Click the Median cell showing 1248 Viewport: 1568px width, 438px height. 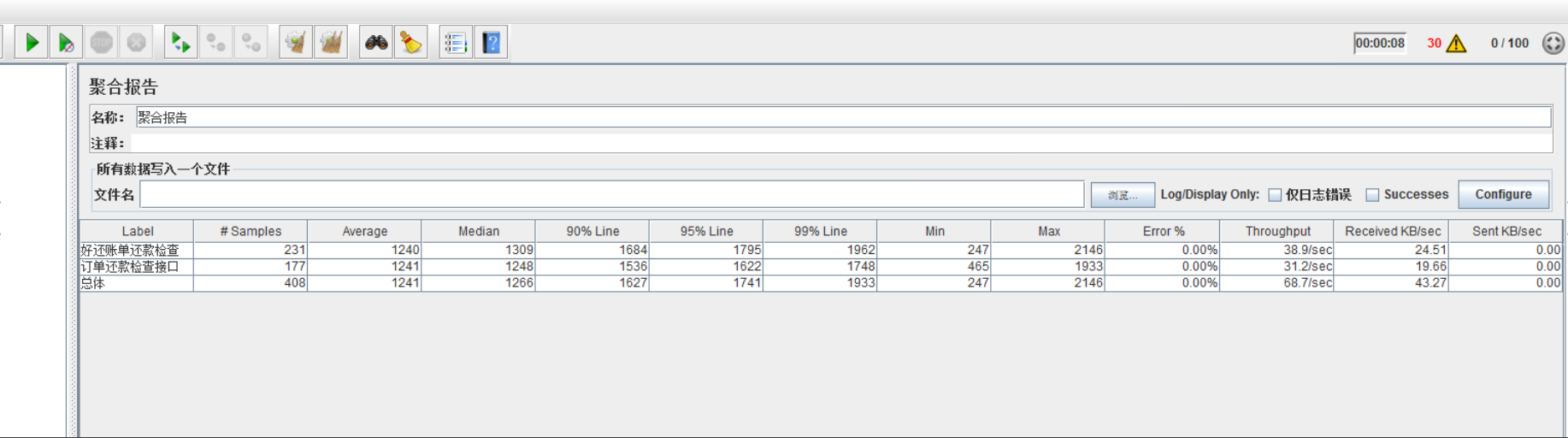click(x=478, y=266)
